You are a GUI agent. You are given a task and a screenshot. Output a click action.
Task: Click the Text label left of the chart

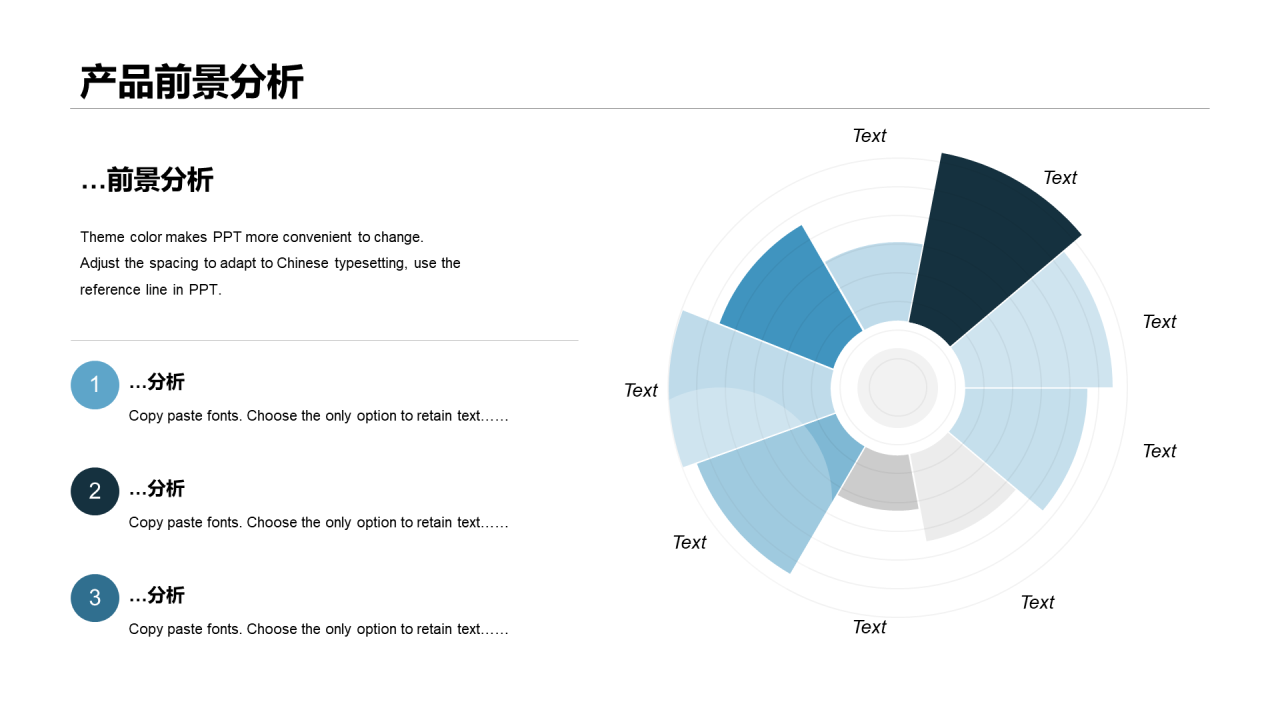pos(641,391)
